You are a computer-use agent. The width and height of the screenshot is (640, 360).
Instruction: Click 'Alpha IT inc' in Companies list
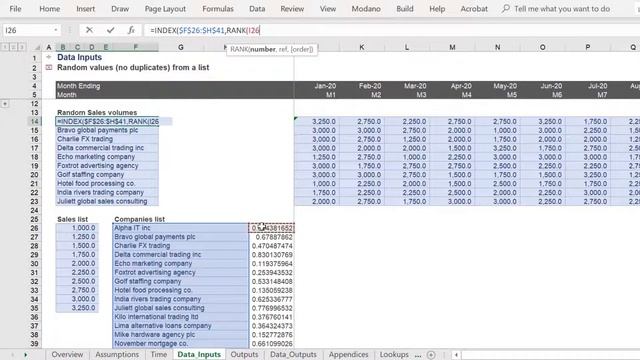pos(180,228)
